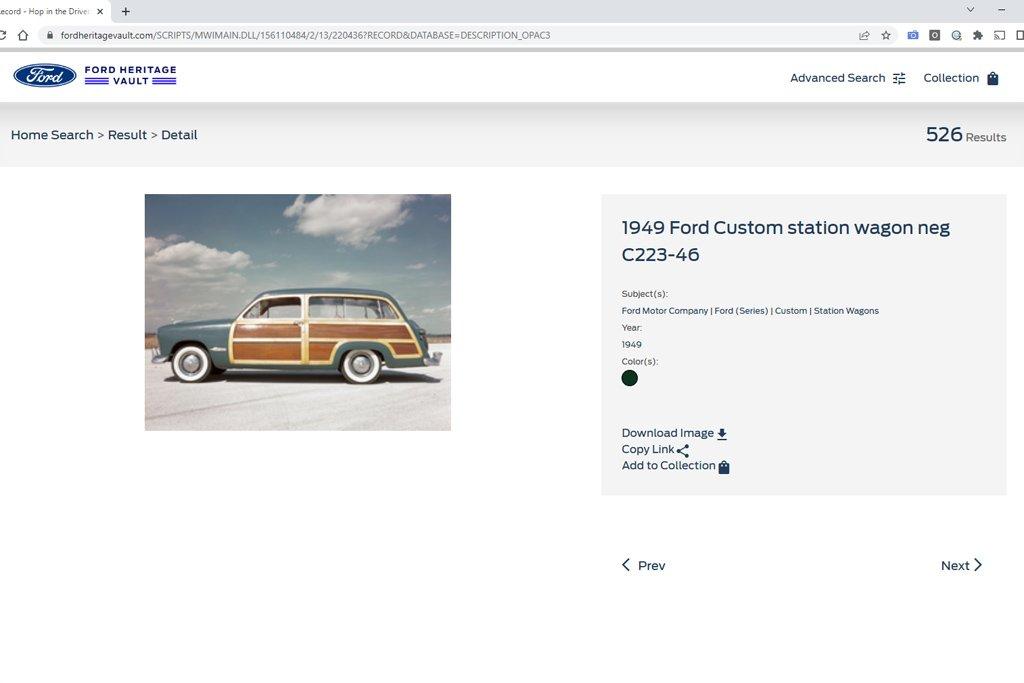1024x683 pixels.
Task: Click the browser home icon
Action: (23, 35)
